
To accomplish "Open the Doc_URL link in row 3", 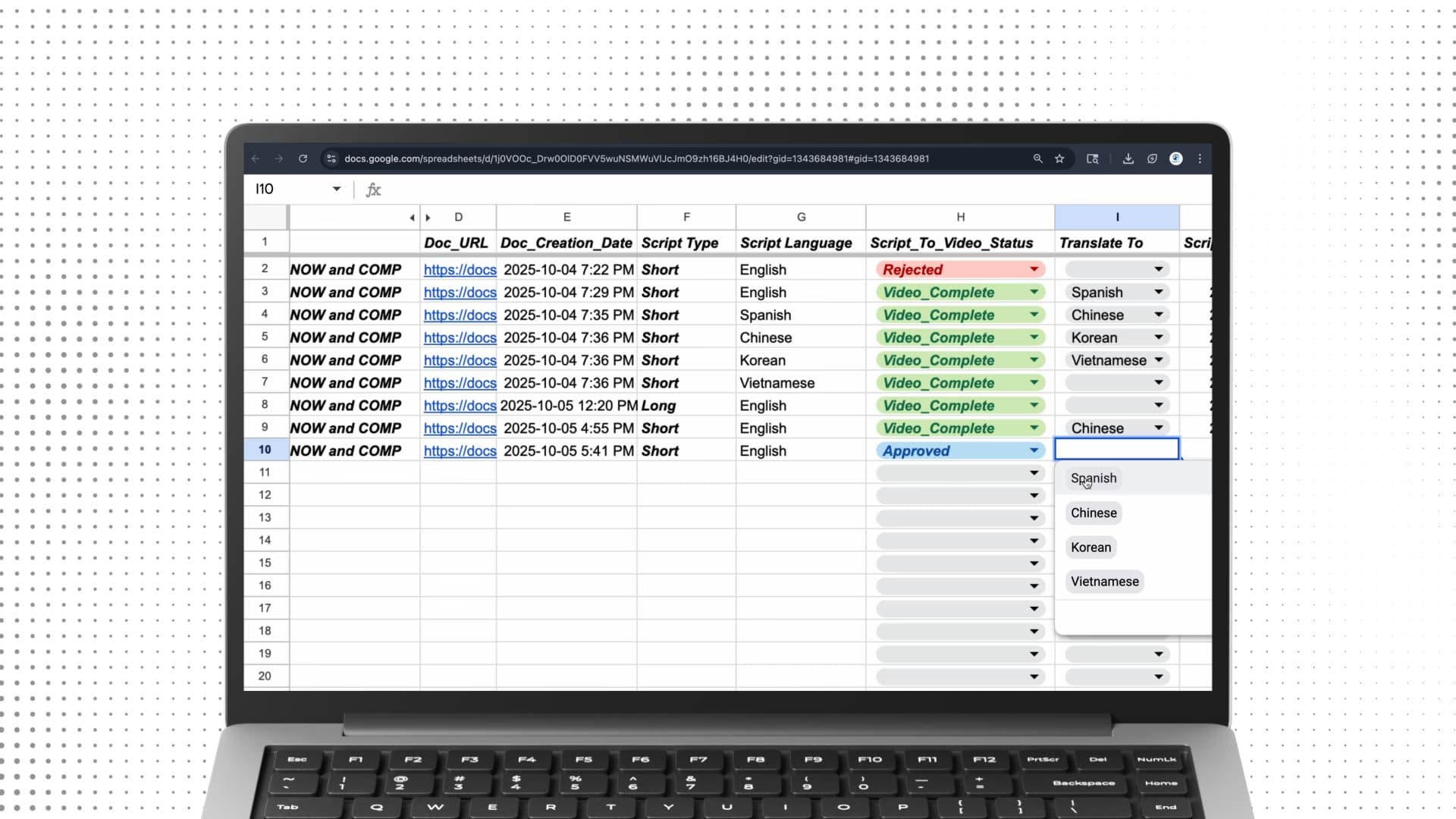I will point(460,293).
